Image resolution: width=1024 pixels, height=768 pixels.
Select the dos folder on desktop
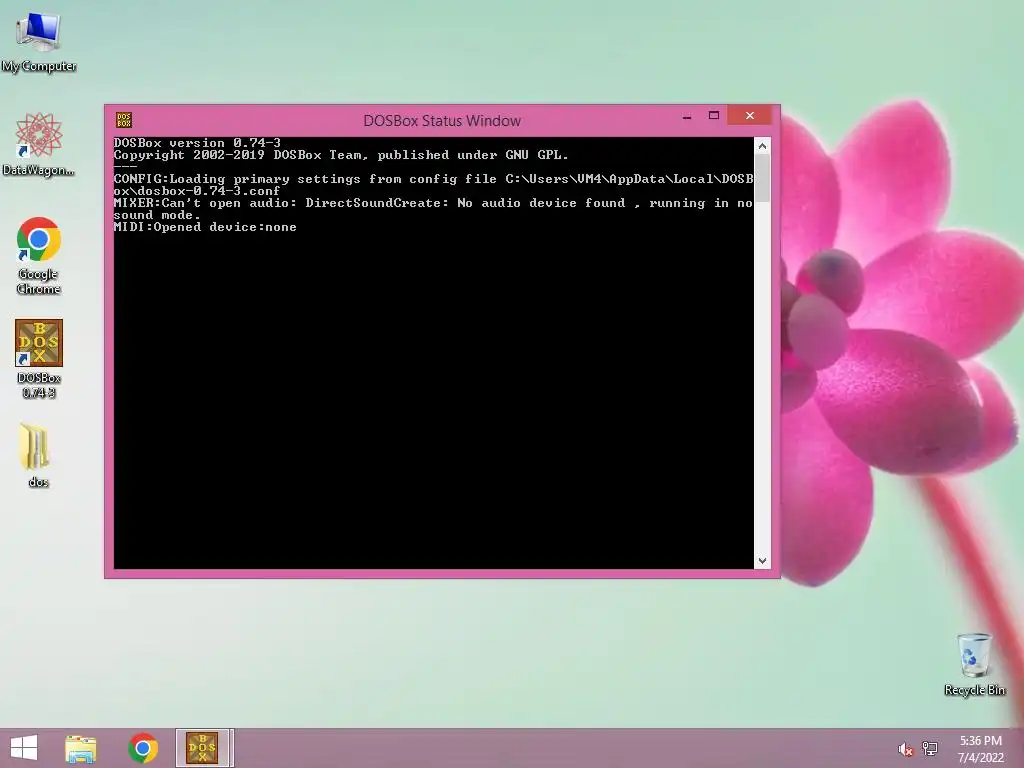tap(38, 455)
